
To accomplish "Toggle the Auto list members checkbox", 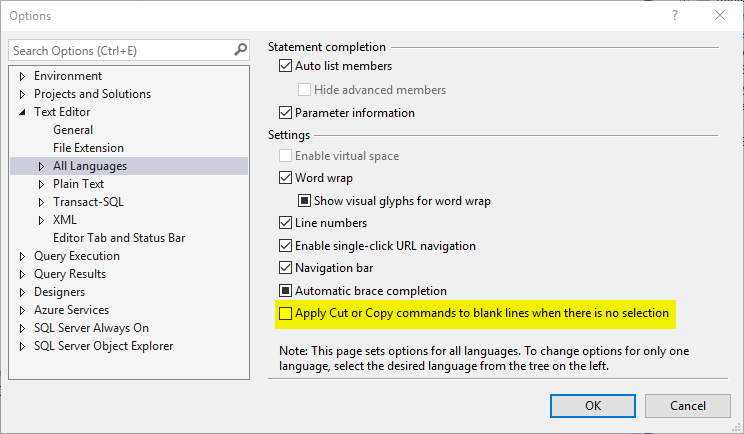I will pyautogui.click(x=287, y=66).
